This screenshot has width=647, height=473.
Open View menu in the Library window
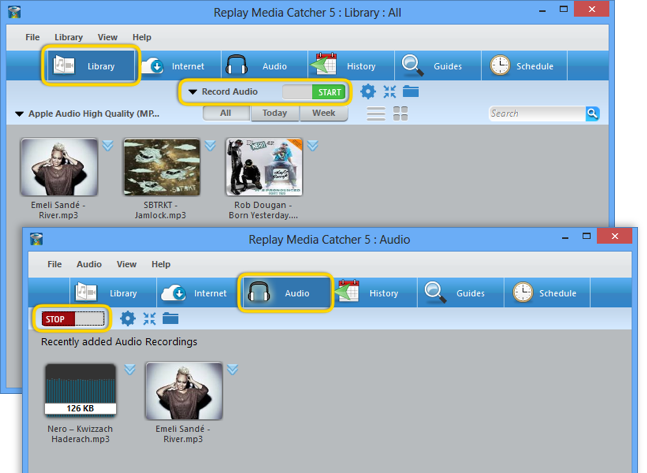(x=107, y=37)
